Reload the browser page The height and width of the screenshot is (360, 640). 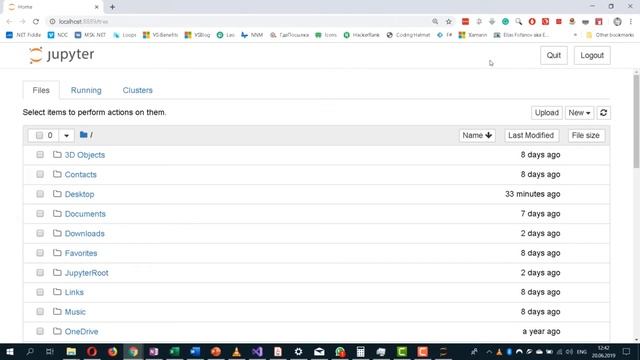(36, 21)
